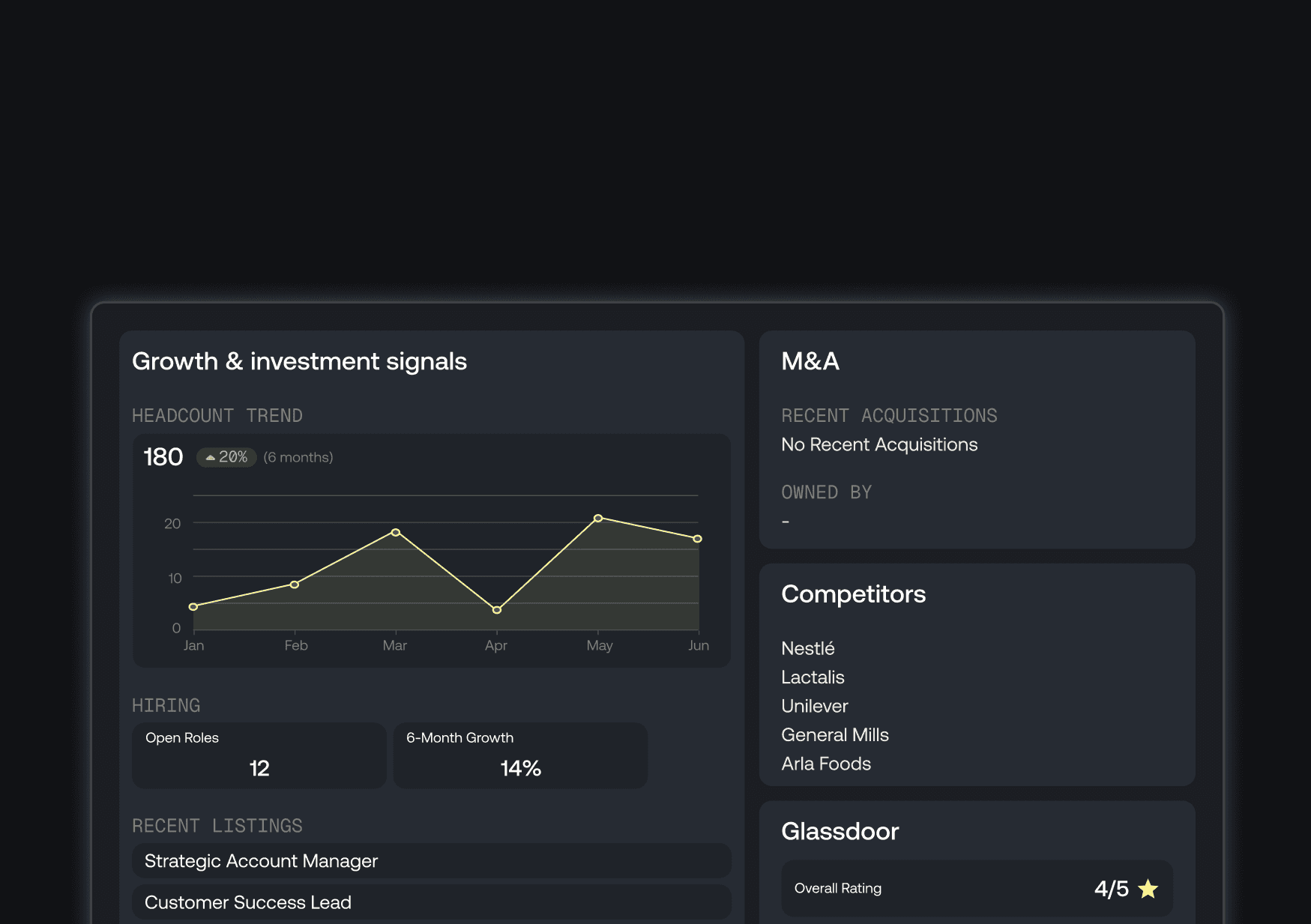Click the Growth & investment signals title
This screenshot has height=924, width=1311.
click(x=299, y=361)
